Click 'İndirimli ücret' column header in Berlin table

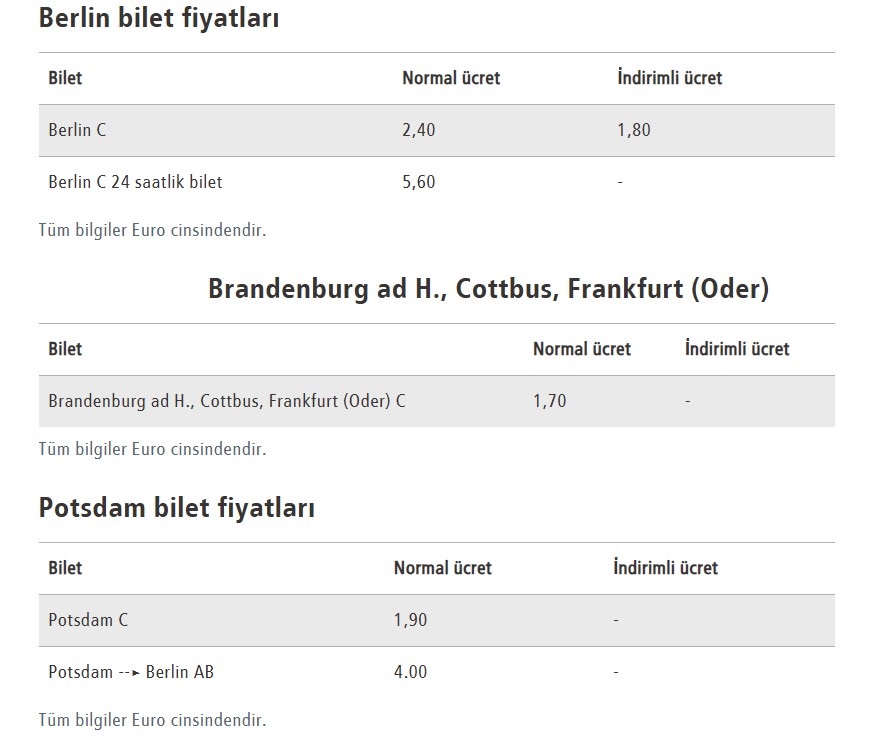click(x=669, y=78)
